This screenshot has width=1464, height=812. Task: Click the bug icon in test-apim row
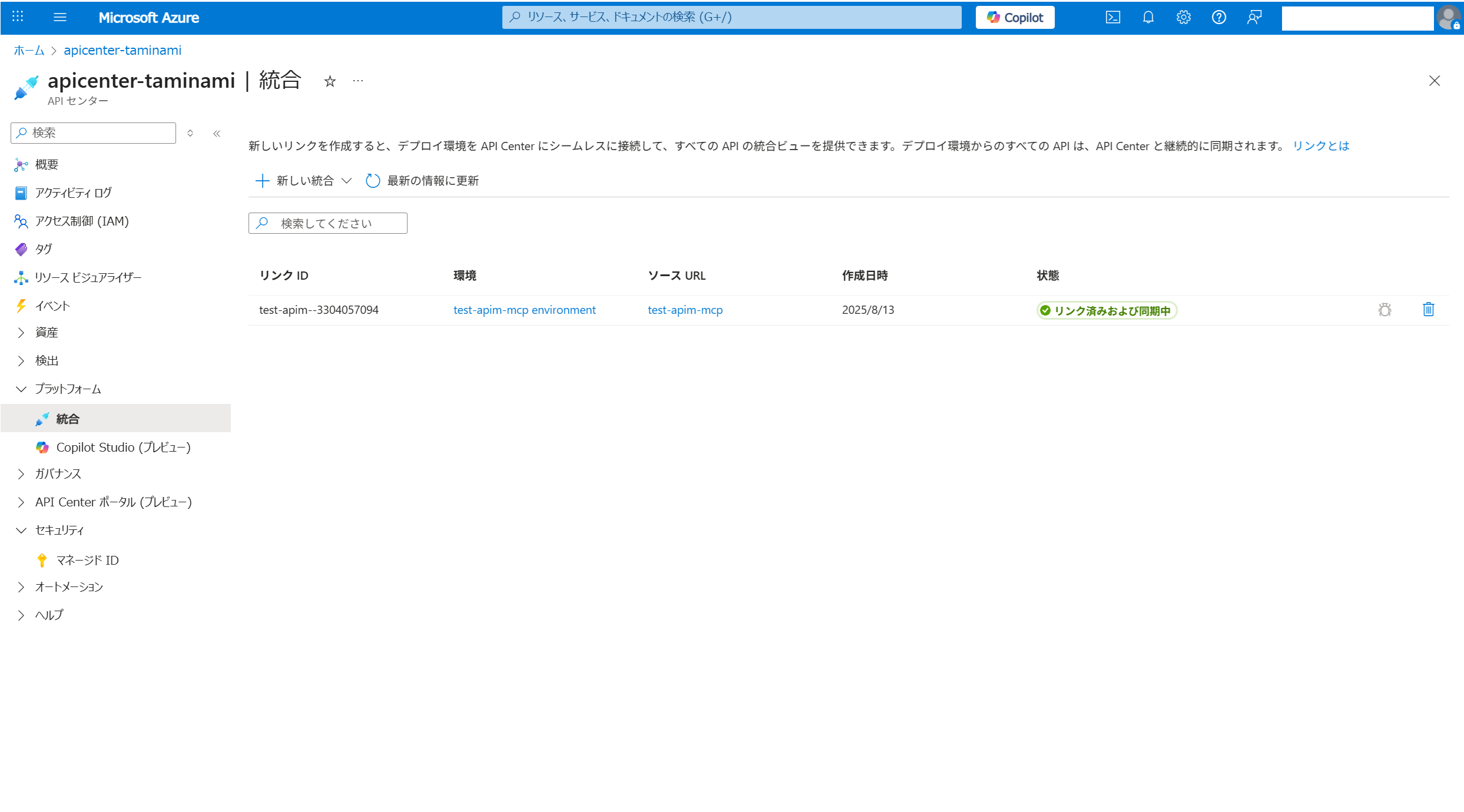tap(1384, 310)
